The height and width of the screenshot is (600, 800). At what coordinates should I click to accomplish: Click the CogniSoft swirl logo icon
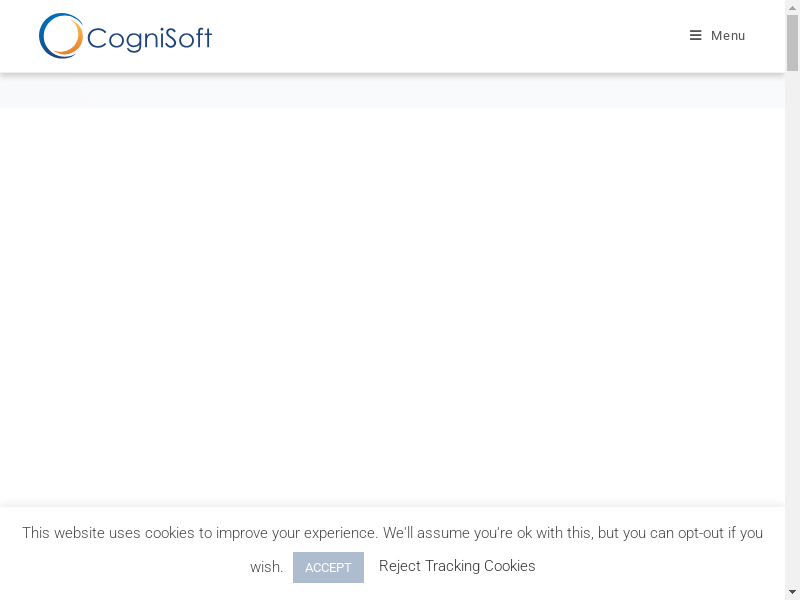60,36
